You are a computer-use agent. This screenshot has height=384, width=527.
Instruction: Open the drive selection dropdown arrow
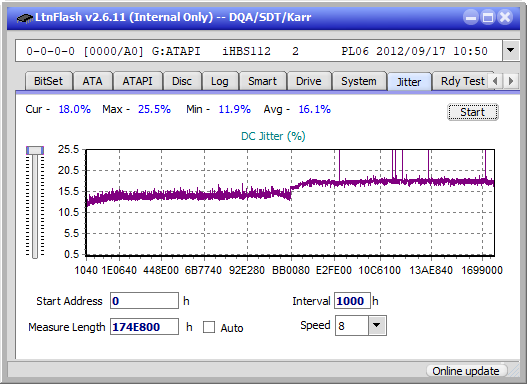click(511, 51)
